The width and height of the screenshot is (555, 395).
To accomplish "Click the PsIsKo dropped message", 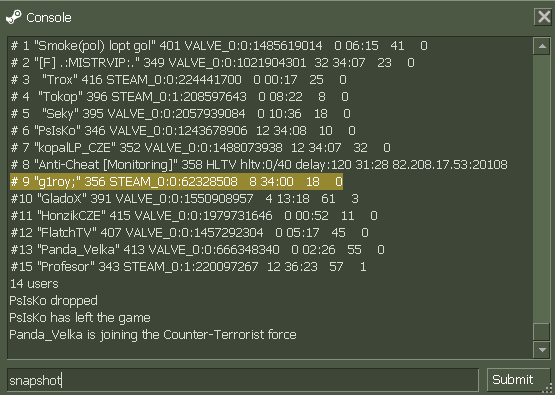I will 53,301.
